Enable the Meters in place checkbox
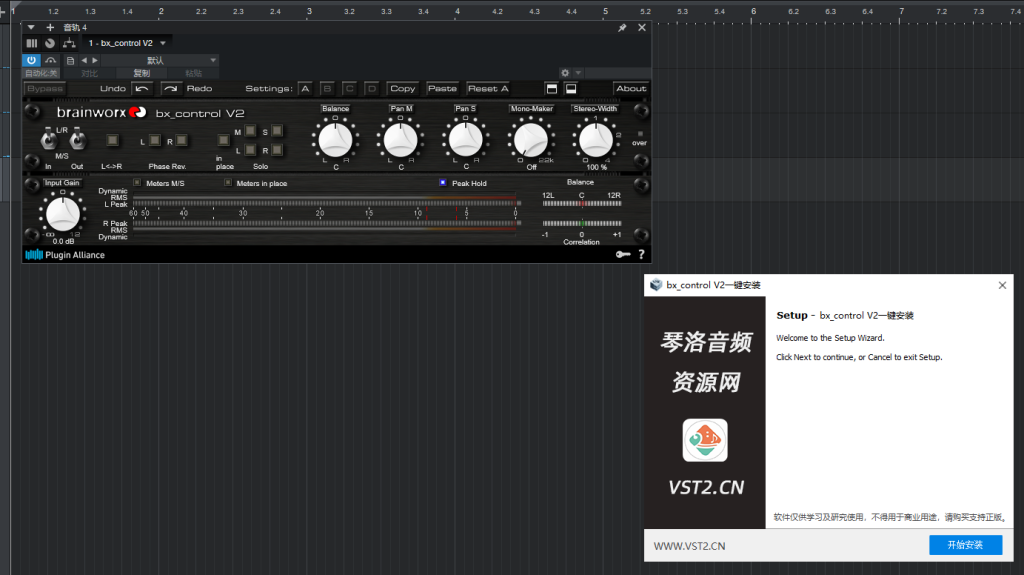The width and height of the screenshot is (1024, 575). point(227,183)
